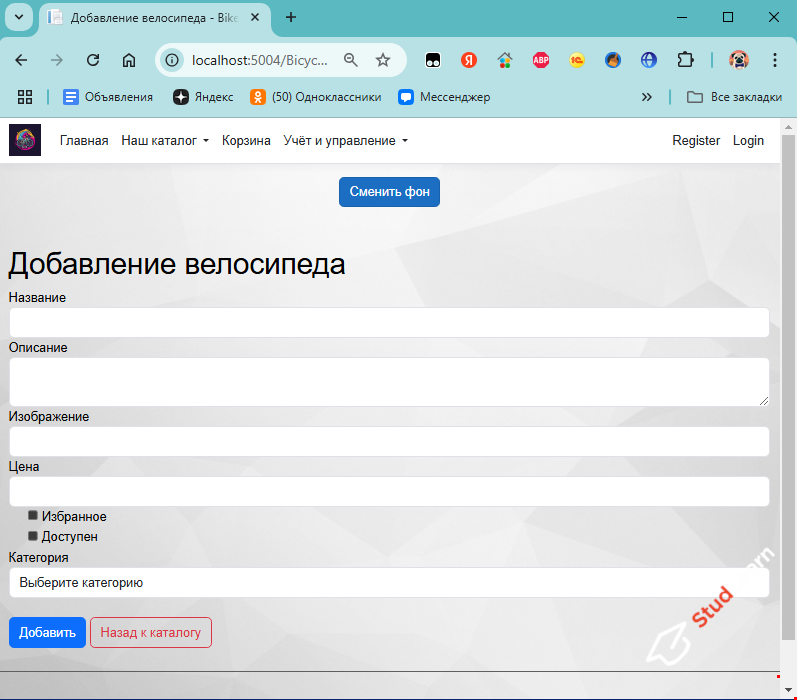
Task: Open the AdBlock Plus (ABP) extension
Action: click(541, 60)
